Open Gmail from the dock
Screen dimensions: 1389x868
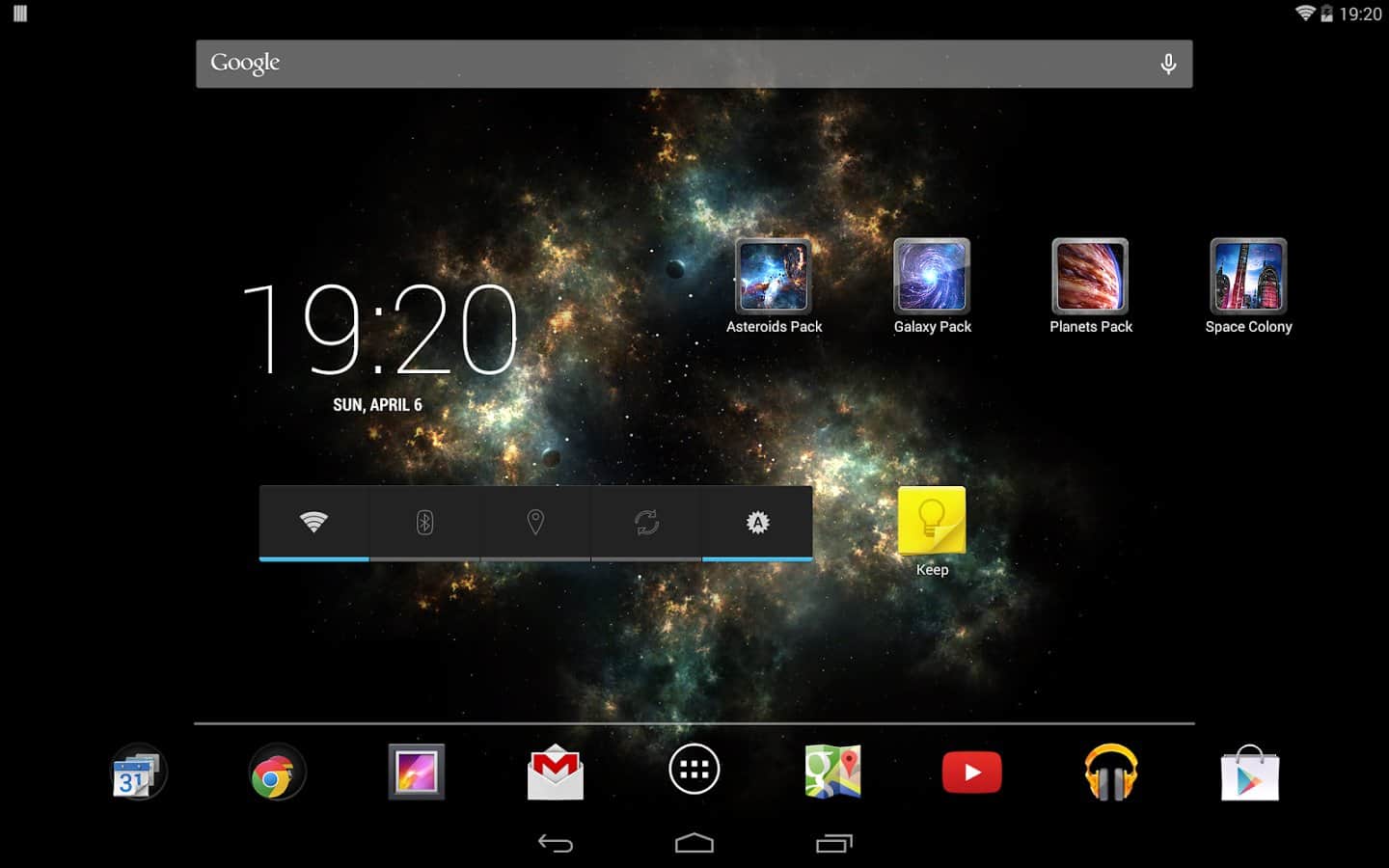pyautogui.click(x=556, y=773)
